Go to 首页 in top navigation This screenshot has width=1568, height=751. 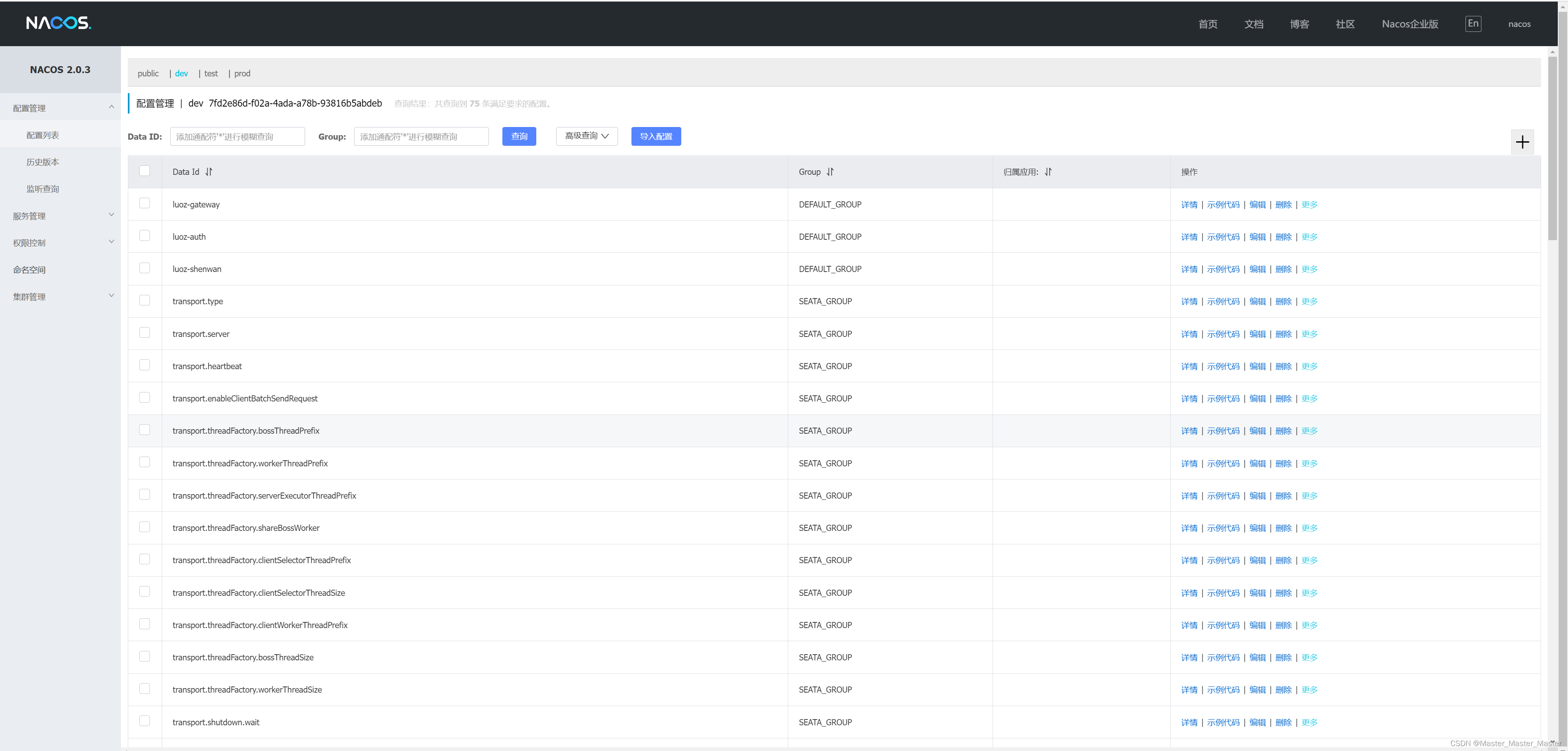pyautogui.click(x=1208, y=24)
